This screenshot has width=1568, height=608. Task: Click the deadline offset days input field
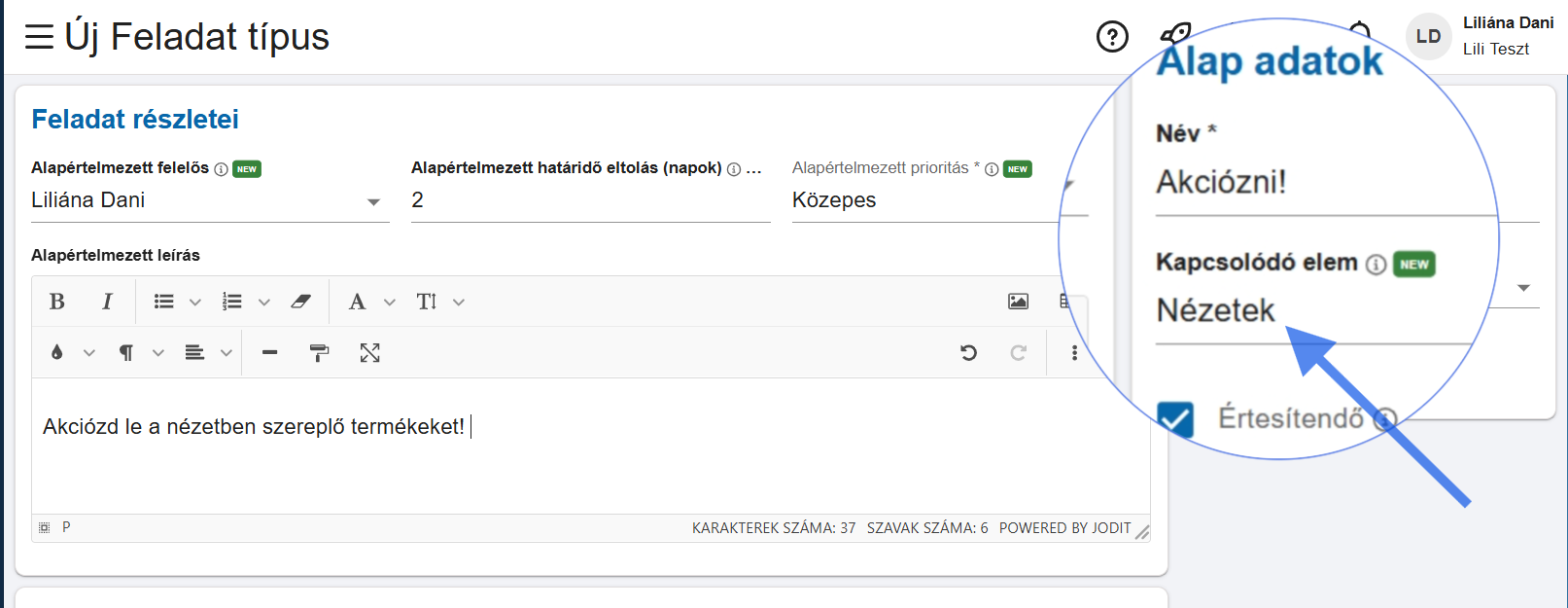click(x=589, y=200)
